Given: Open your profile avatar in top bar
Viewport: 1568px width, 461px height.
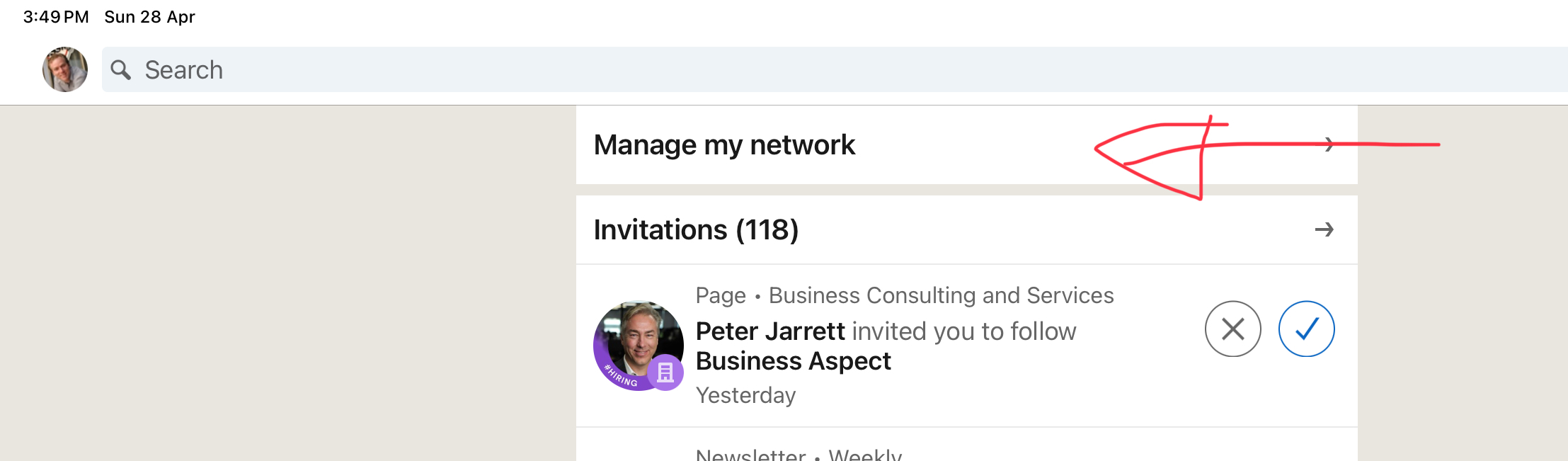Looking at the screenshot, I should pyautogui.click(x=65, y=69).
